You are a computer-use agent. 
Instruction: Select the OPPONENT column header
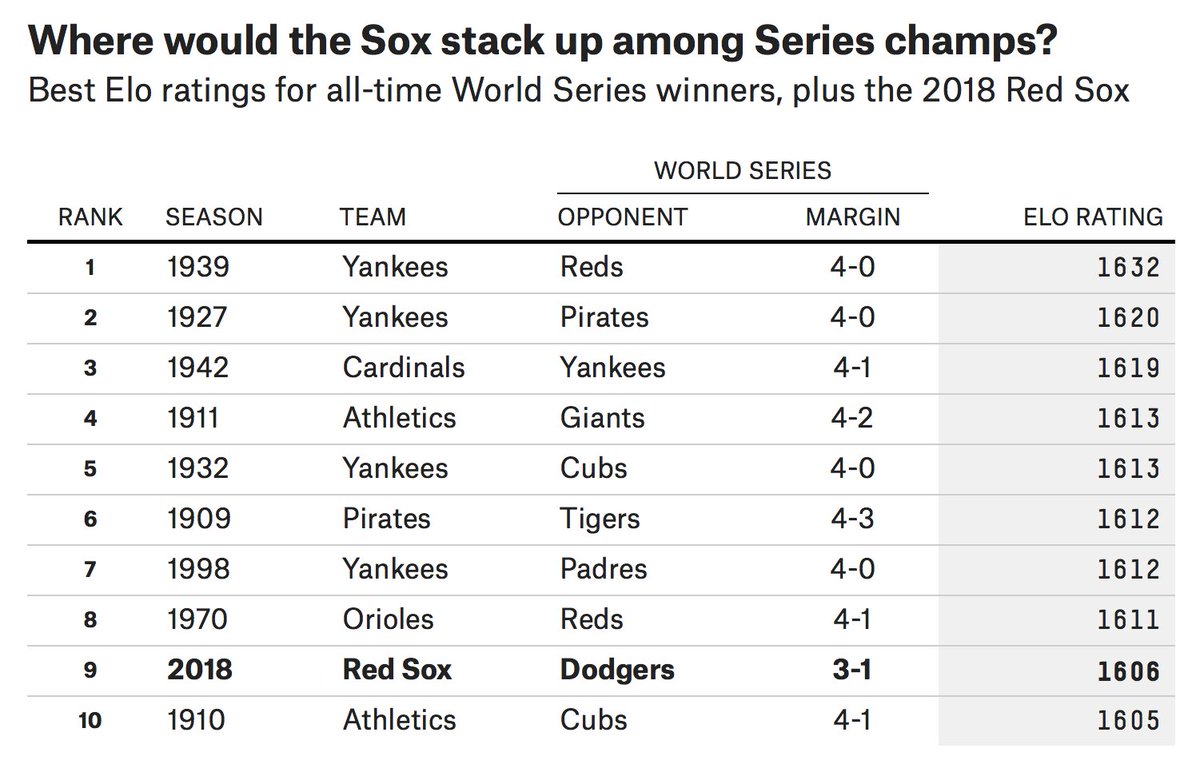click(x=623, y=216)
